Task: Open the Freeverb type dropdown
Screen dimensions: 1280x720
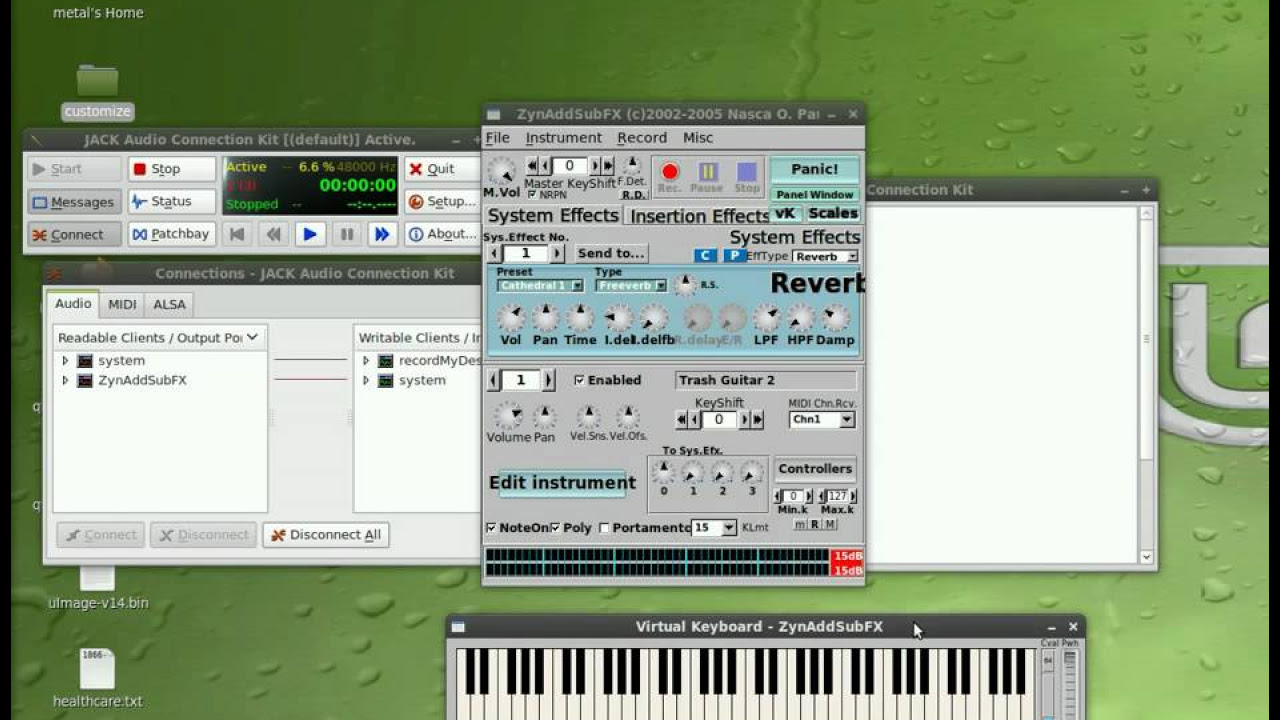Action: (631, 286)
